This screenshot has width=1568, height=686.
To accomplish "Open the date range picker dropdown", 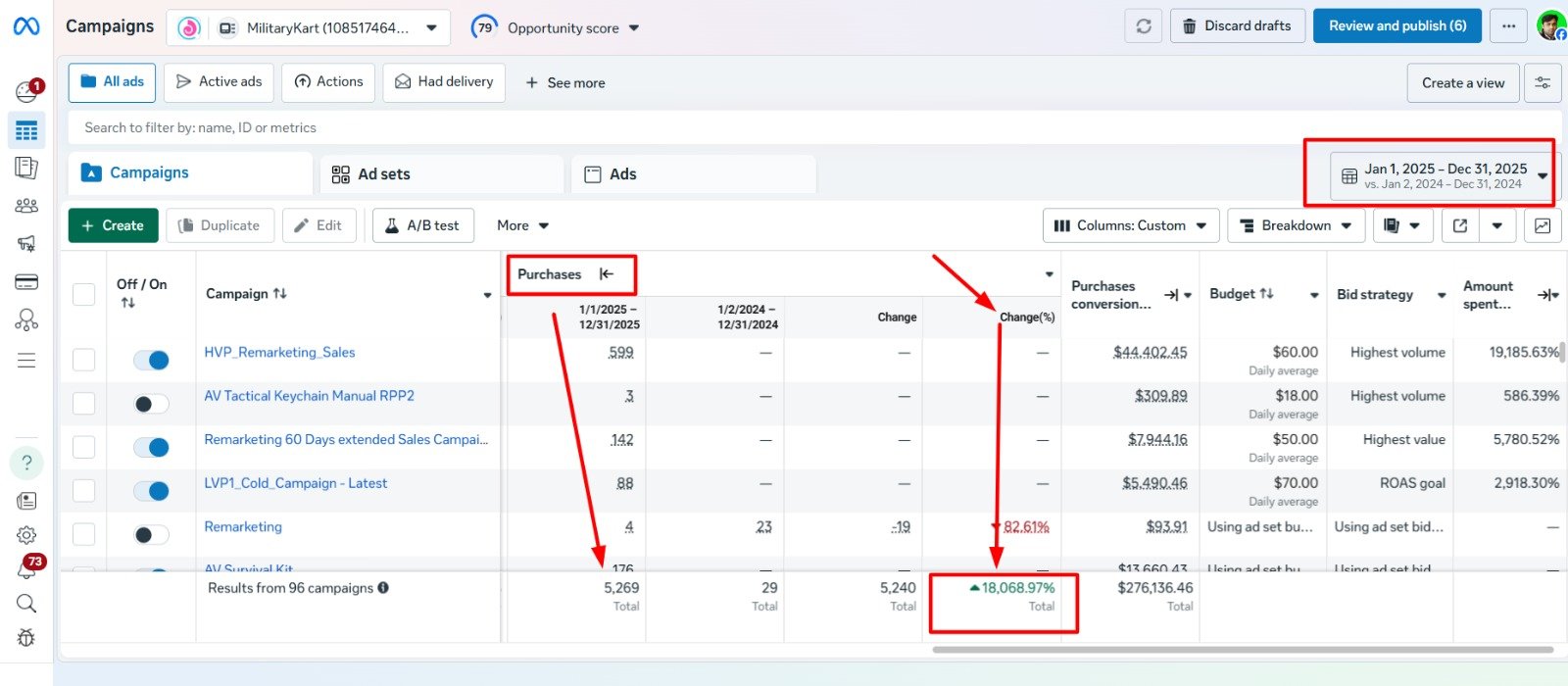I will coord(1444,175).
